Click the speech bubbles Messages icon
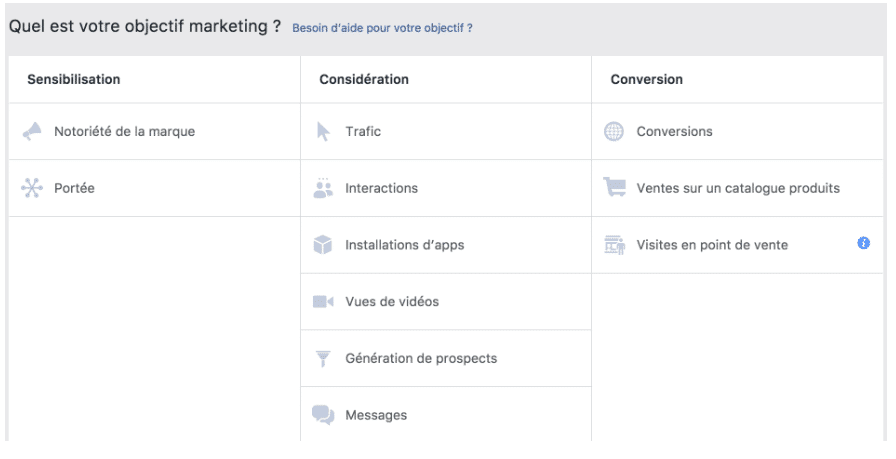Image resolution: width=896 pixels, height=459 pixels. (x=323, y=415)
